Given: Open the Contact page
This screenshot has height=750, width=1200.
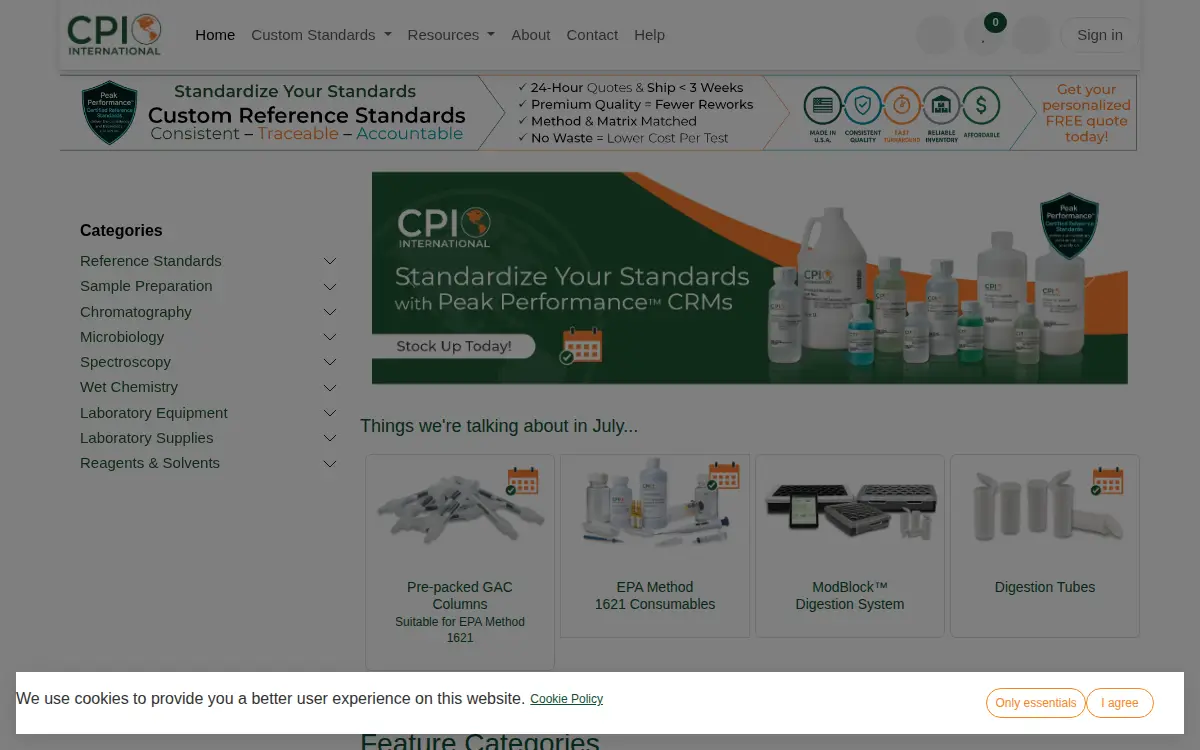Looking at the screenshot, I should tap(592, 35).
